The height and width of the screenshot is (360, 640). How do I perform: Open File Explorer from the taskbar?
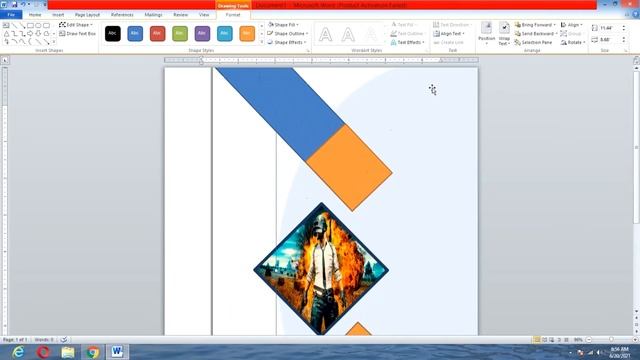pyautogui.click(x=68, y=352)
